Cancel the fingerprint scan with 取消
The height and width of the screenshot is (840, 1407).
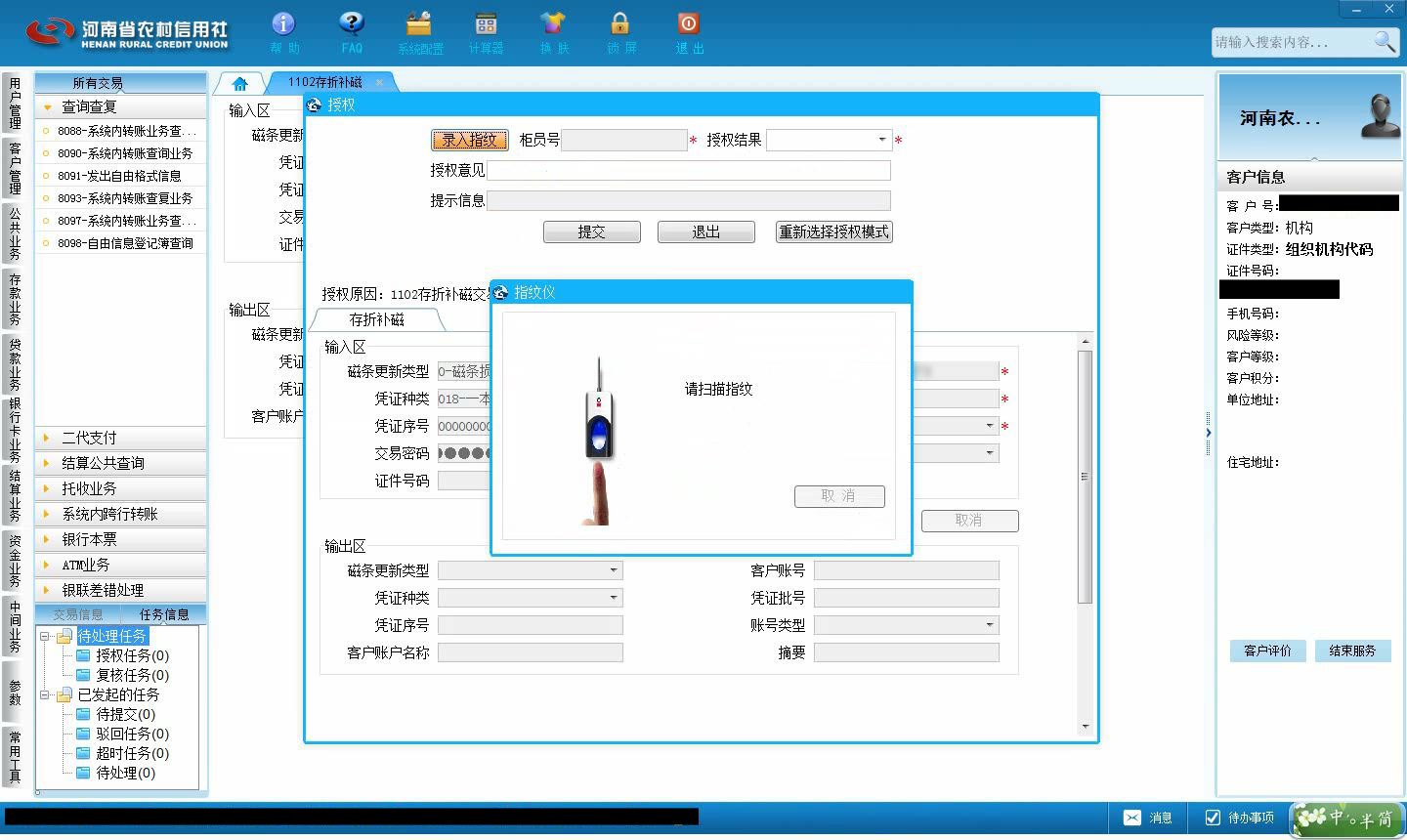(x=839, y=496)
